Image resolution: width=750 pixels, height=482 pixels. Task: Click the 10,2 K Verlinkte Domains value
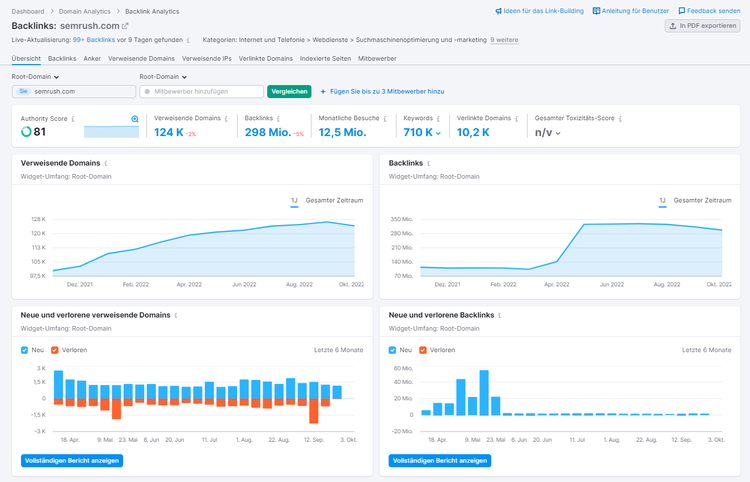pos(473,132)
